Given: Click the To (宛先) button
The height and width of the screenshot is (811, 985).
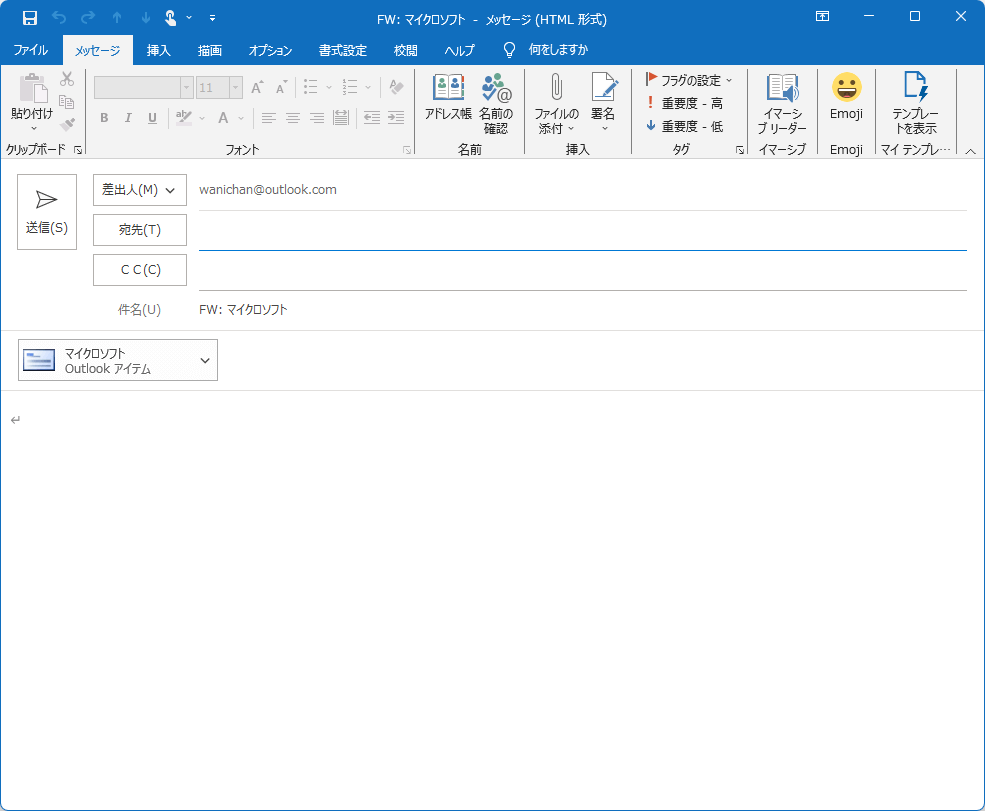Looking at the screenshot, I should 140,230.
